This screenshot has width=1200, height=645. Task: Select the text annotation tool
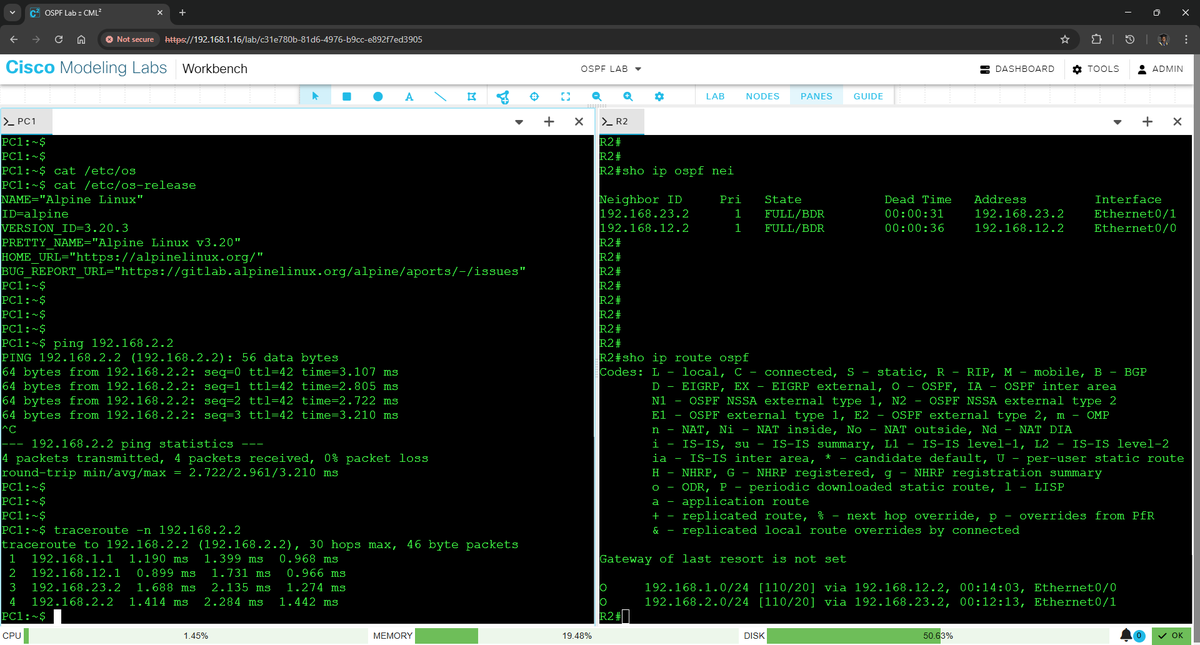coord(409,96)
